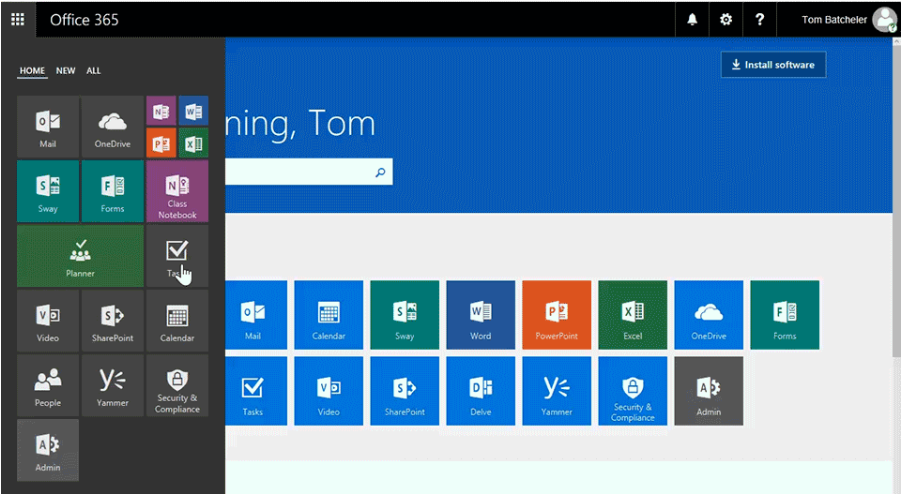Image resolution: width=903 pixels, height=495 pixels.
Task: Open OneDrive tile on home page
Action: [x=709, y=315]
